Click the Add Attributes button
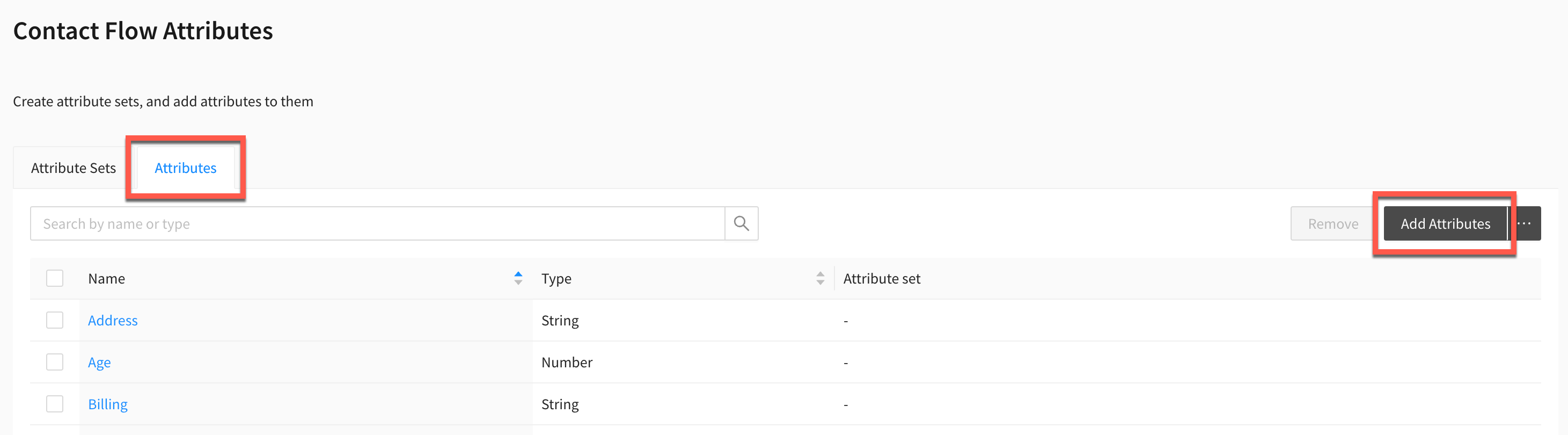1568x435 pixels. tap(1445, 223)
